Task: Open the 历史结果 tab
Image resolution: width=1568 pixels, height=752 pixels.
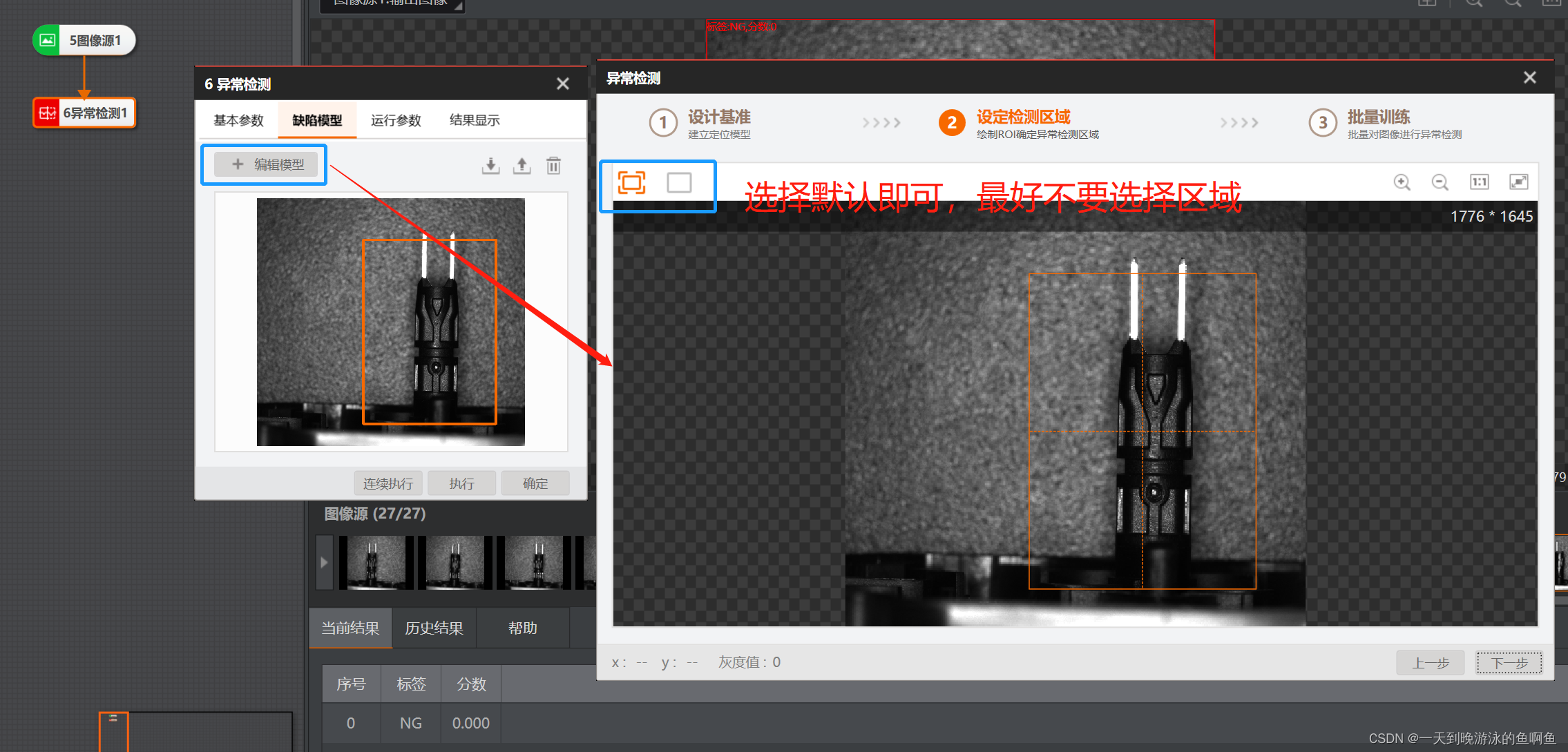Action: click(434, 628)
